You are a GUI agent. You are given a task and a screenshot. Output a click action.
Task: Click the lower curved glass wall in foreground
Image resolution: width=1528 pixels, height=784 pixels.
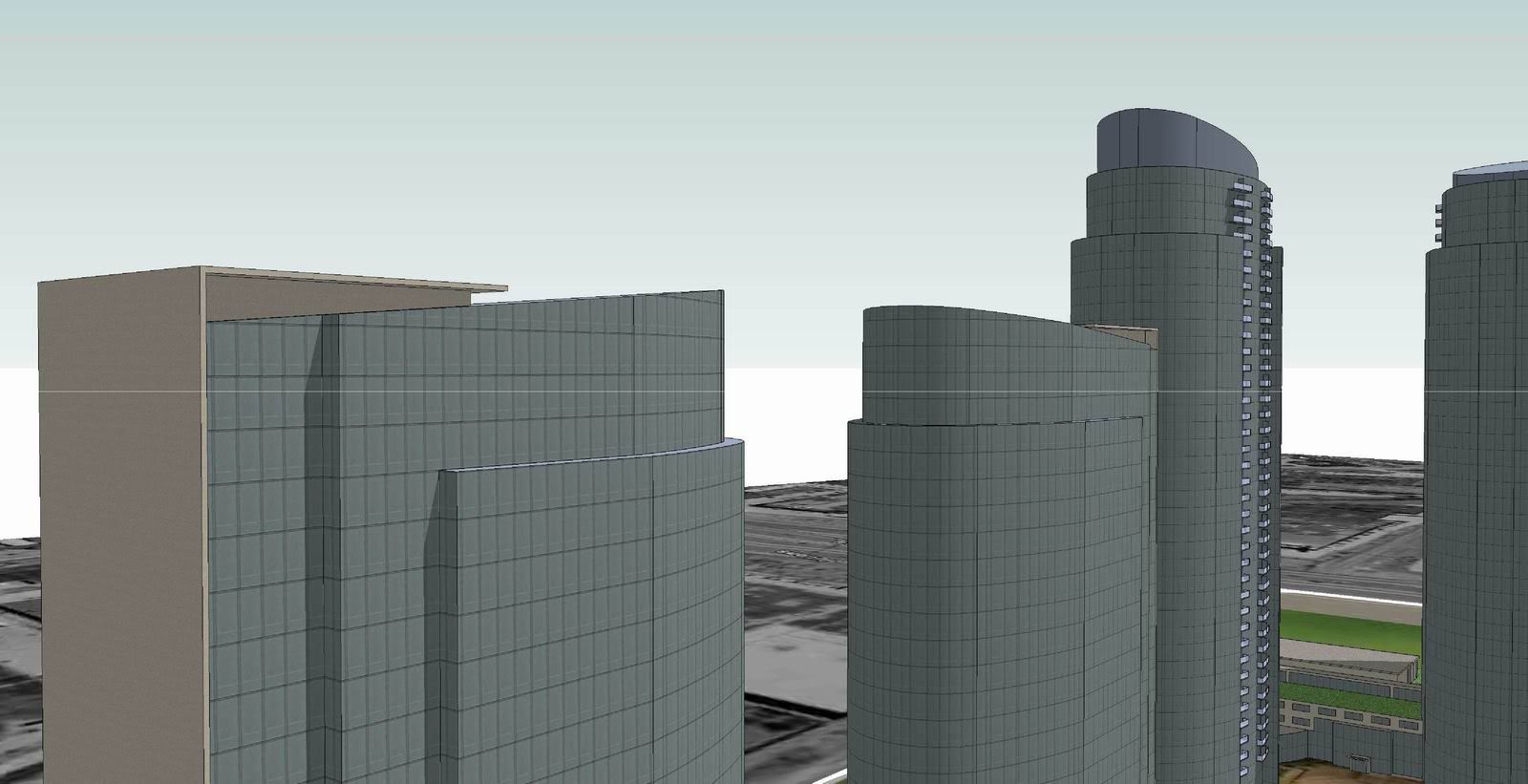[x=592, y=621]
